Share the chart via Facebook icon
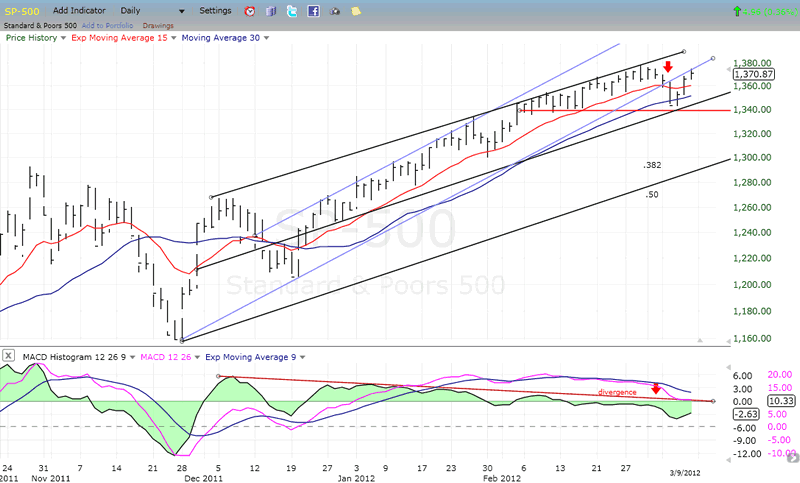800x483 pixels. tap(313, 11)
